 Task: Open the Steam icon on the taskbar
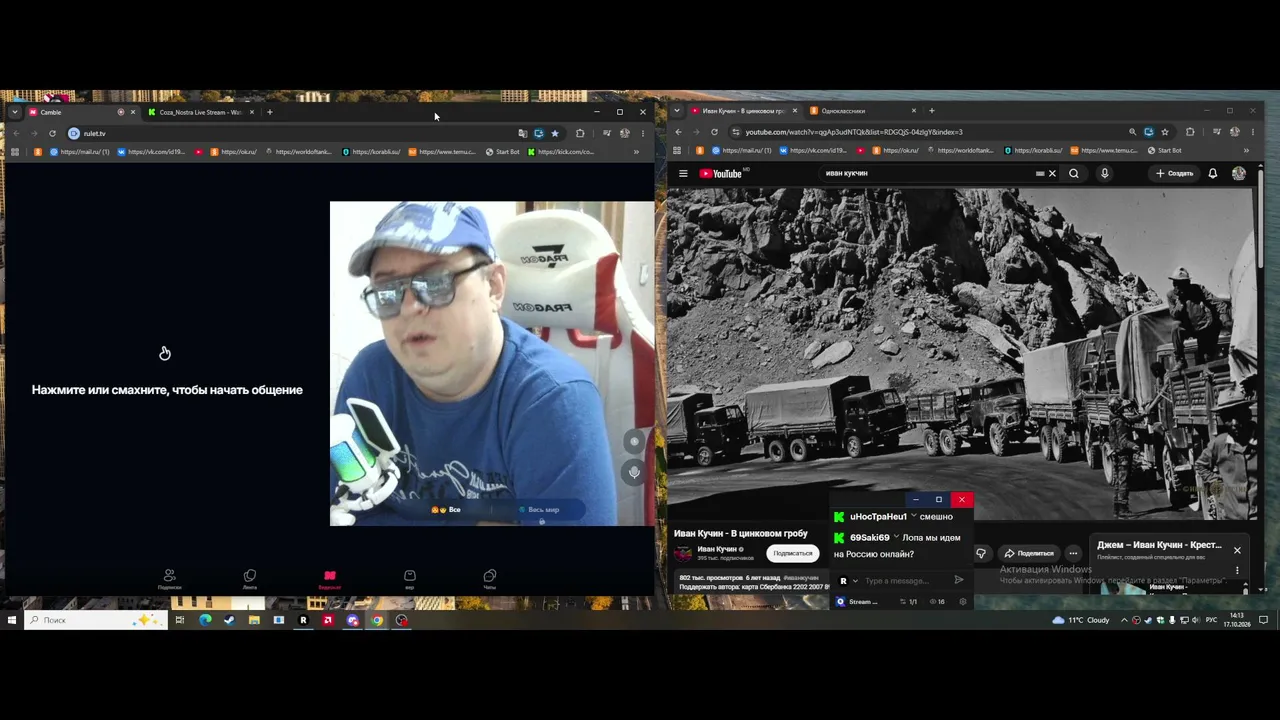pyautogui.click(x=229, y=620)
